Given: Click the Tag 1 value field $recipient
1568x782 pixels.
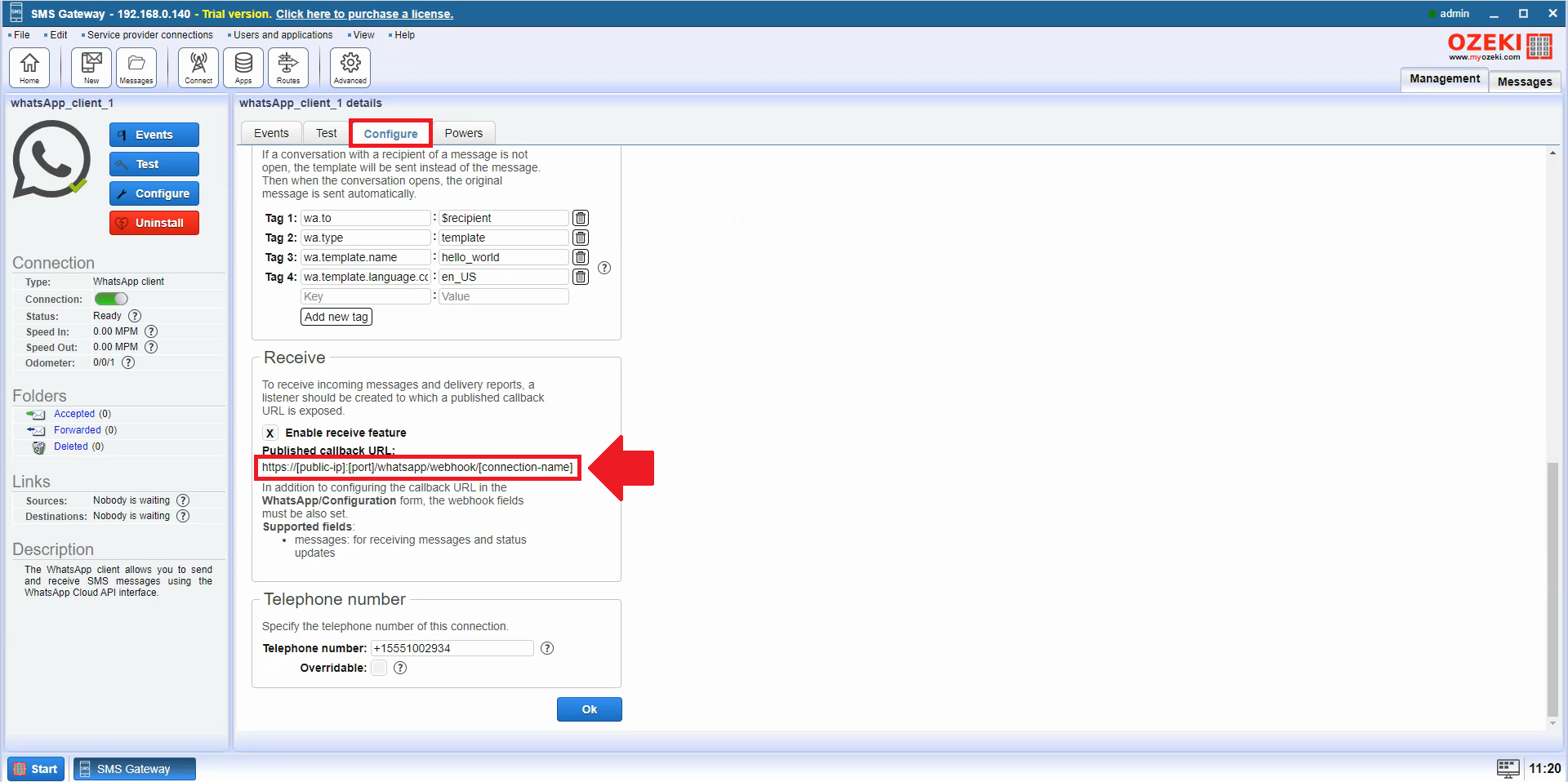Looking at the screenshot, I should click(503, 218).
